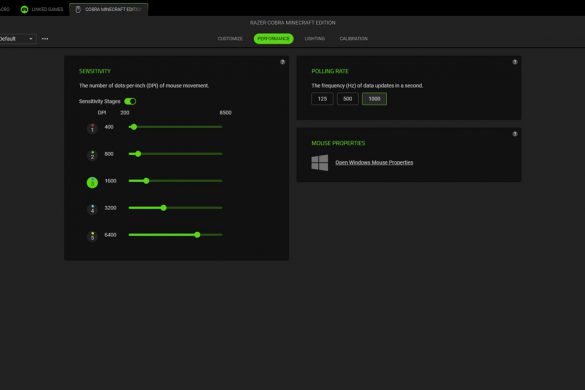Screen dimensions: 585x390
Task: Open the Default profile dropdown
Action: click(17, 38)
